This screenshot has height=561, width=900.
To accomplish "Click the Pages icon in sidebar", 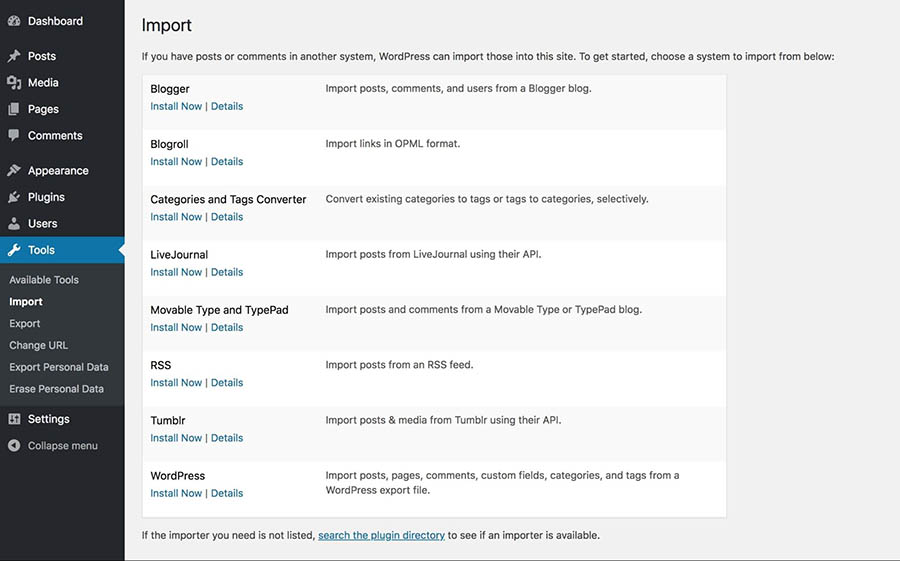I will pos(14,109).
